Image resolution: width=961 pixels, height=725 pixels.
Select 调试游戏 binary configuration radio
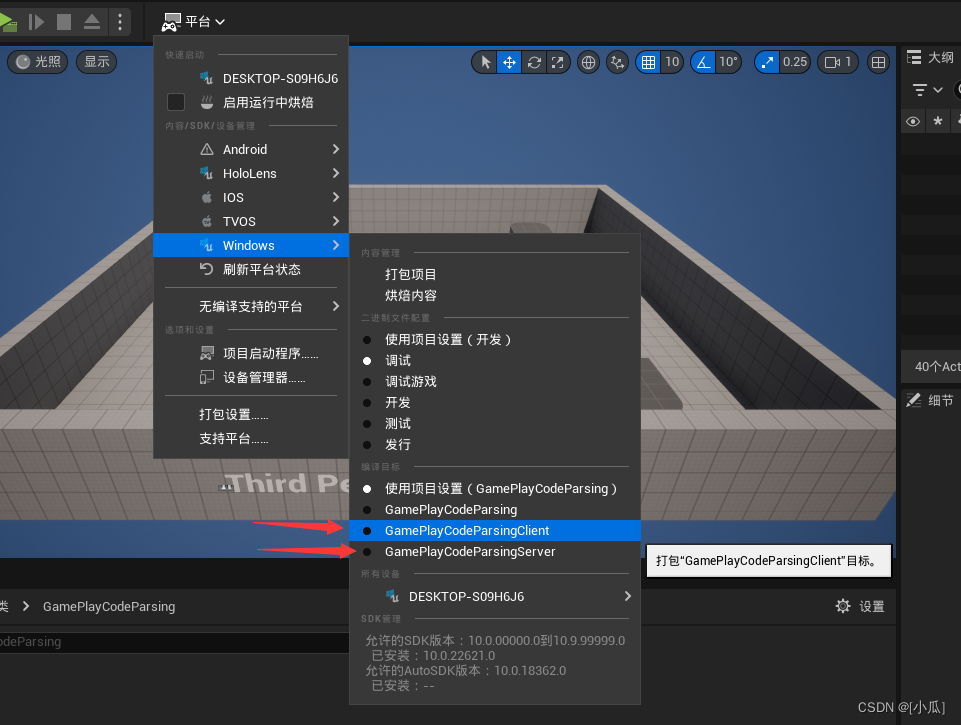(495, 381)
